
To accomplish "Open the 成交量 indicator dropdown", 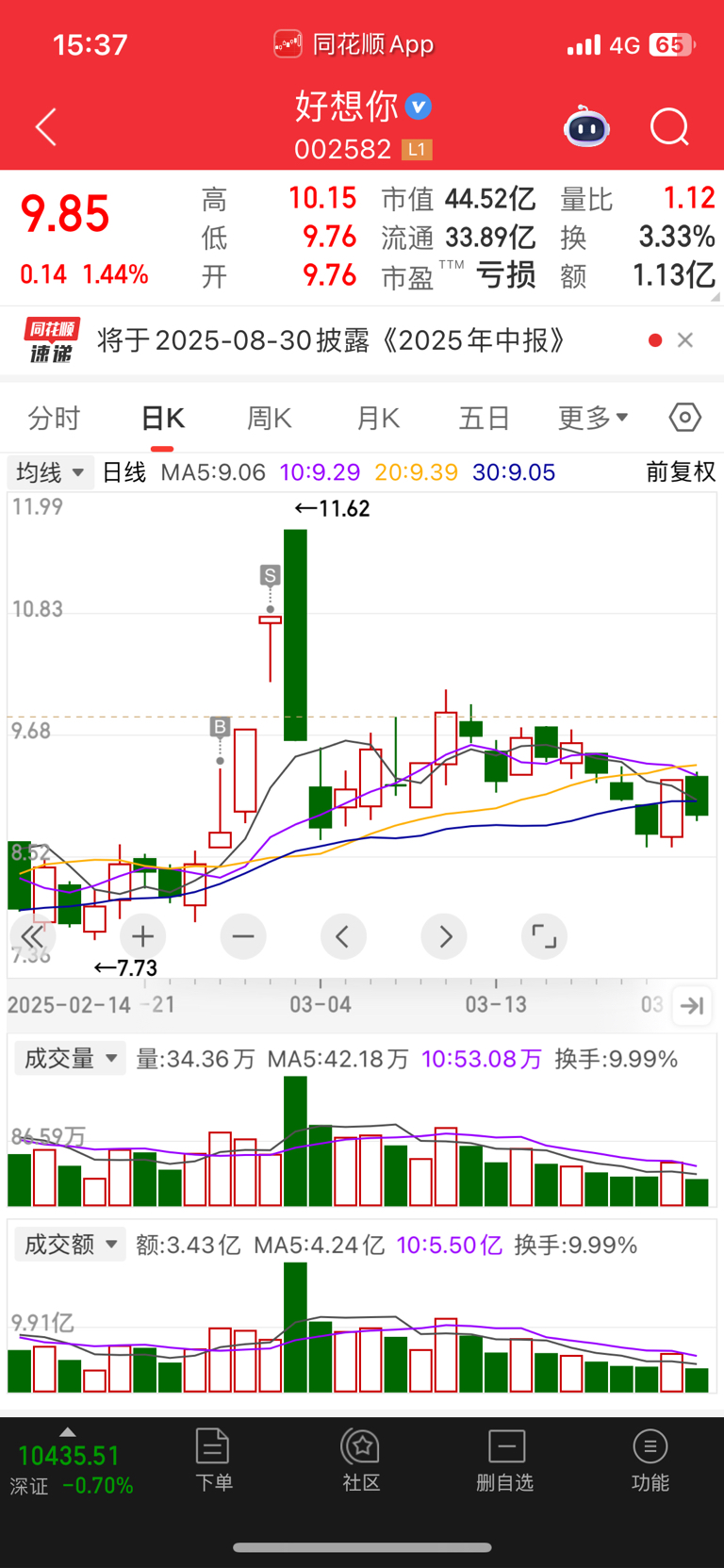I will pos(71,1059).
